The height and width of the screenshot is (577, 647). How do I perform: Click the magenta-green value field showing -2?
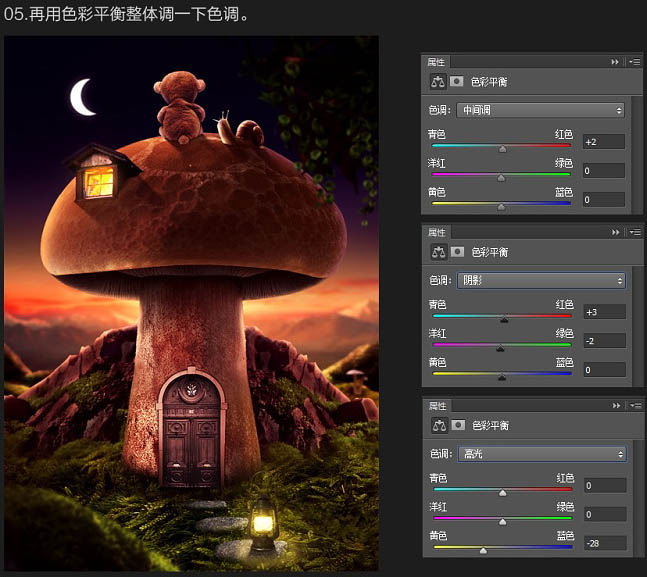[605, 341]
